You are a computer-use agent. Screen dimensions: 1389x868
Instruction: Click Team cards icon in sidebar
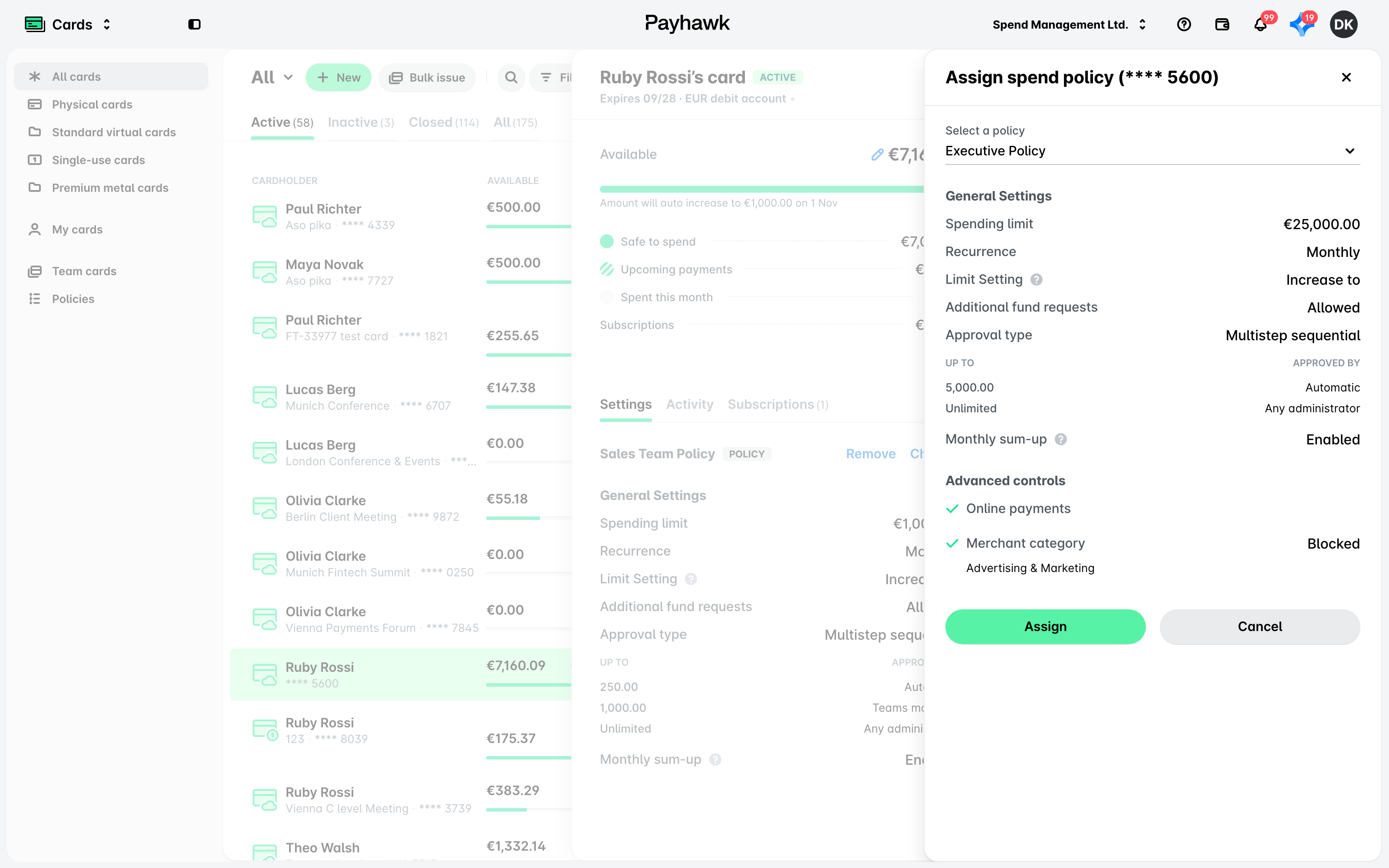34,271
